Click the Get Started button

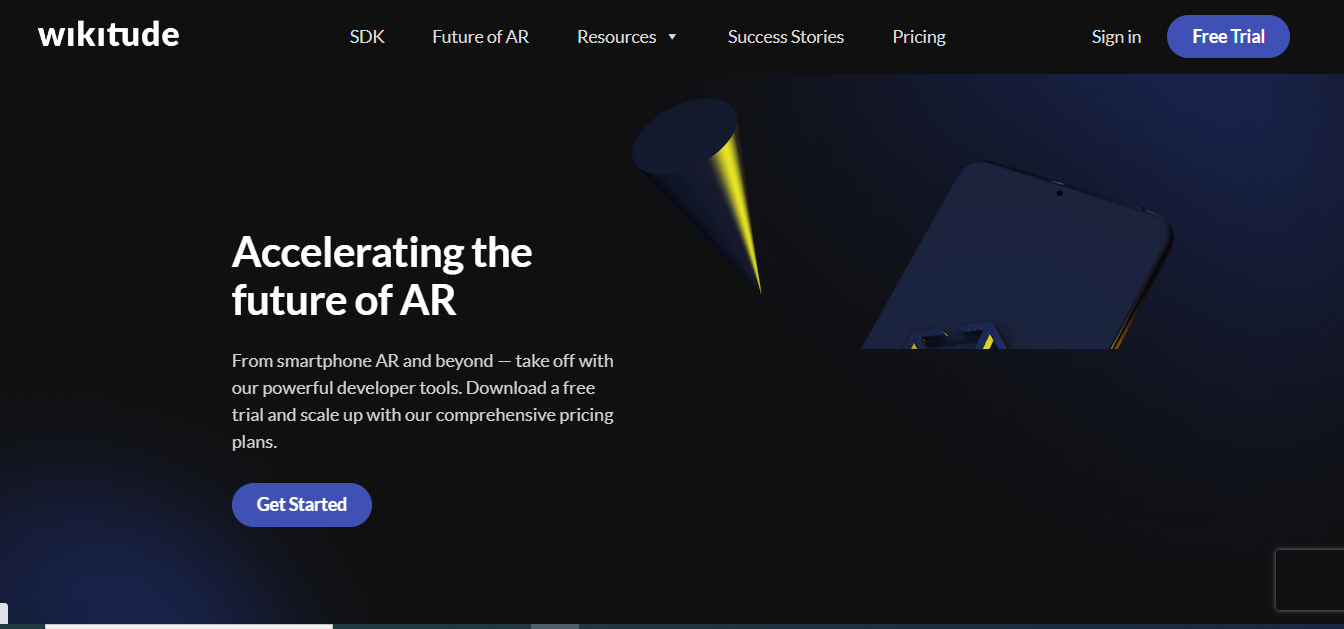pyautogui.click(x=302, y=505)
